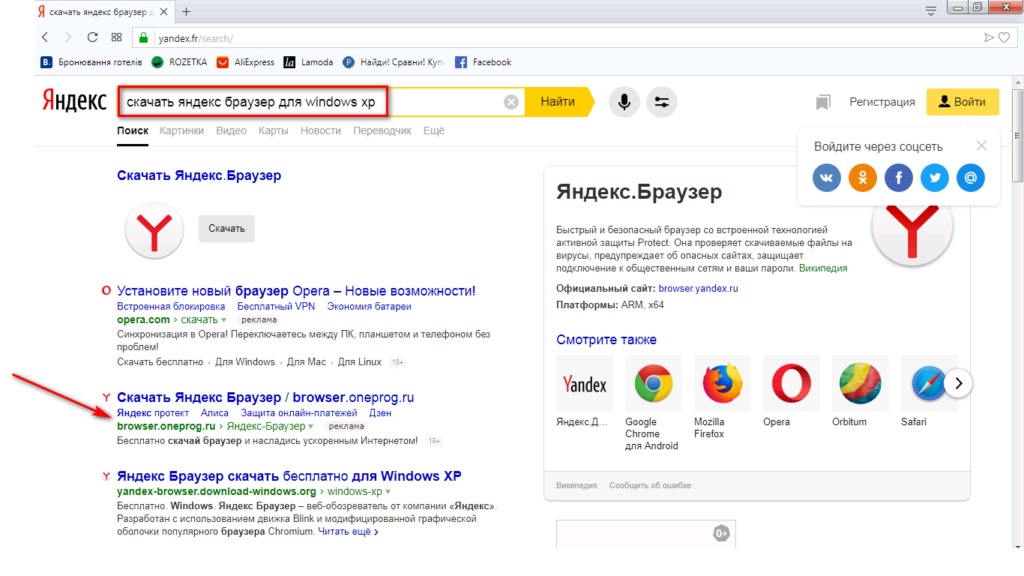Viewport: 1024px width, 576px height.
Task: Sign in with VK icon
Action: tap(827, 178)
